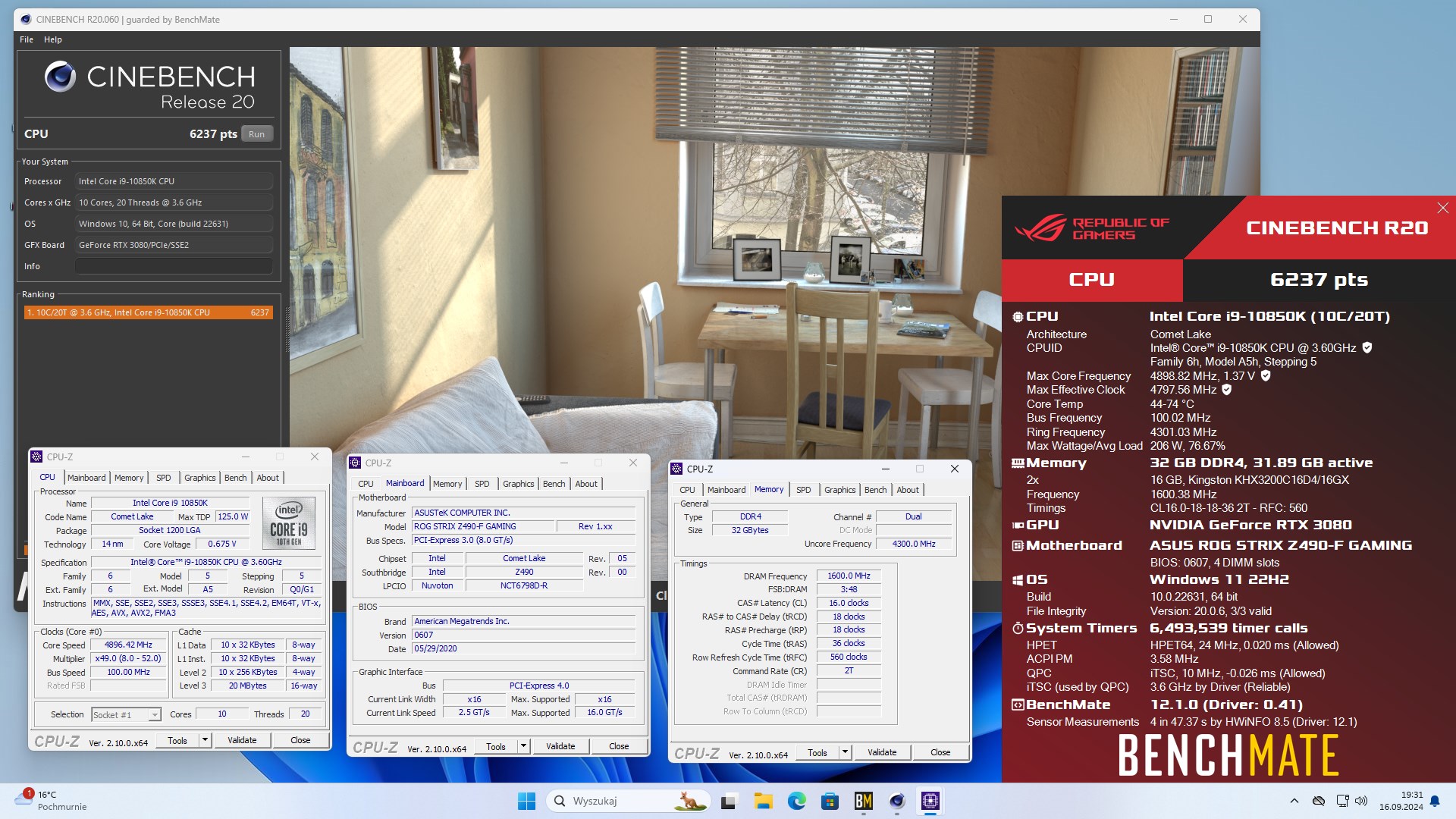Click Close button in Memory CPU-Z window

click(940, 752)
